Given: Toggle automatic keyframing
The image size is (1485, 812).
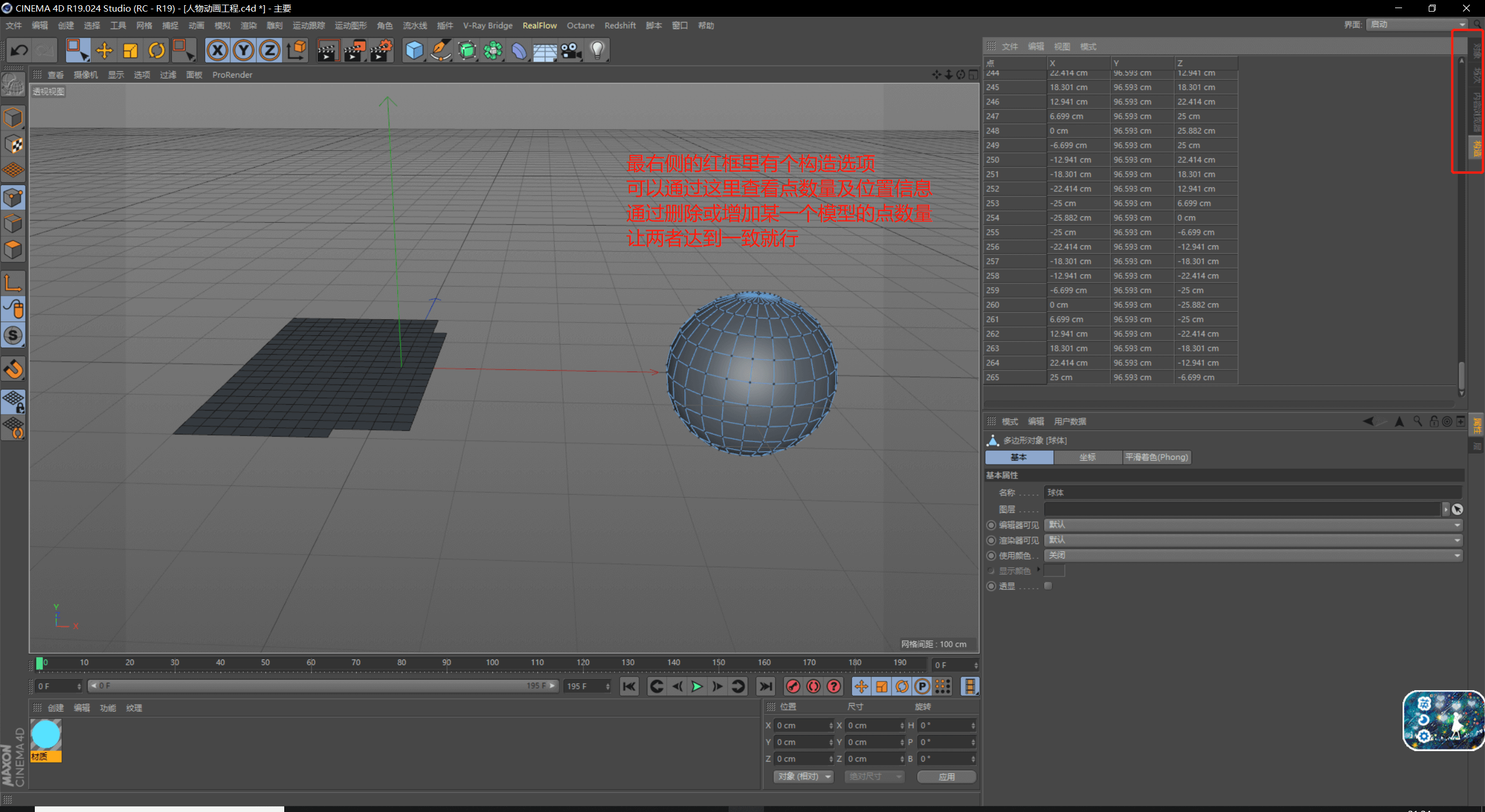Looking at the screenshot, I should pos(813,687).
